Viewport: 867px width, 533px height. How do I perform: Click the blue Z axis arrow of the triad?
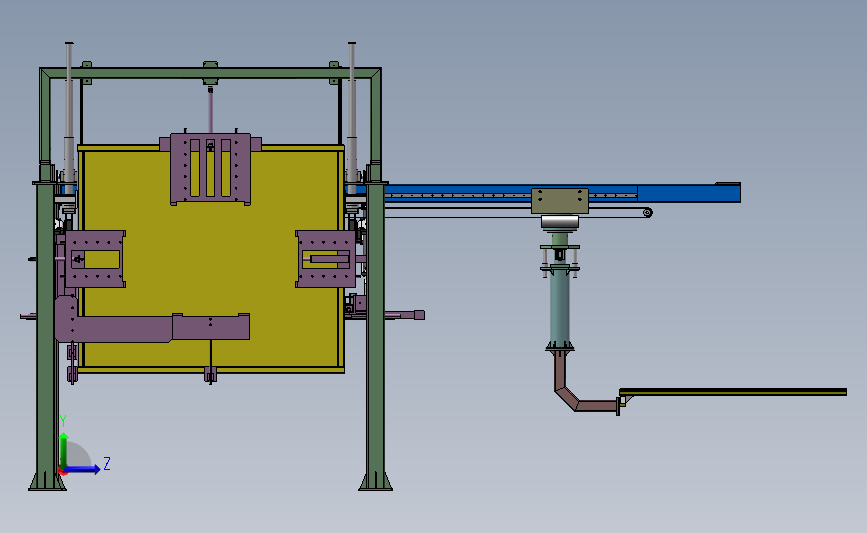pyautogui.click(x=82, y=469)
